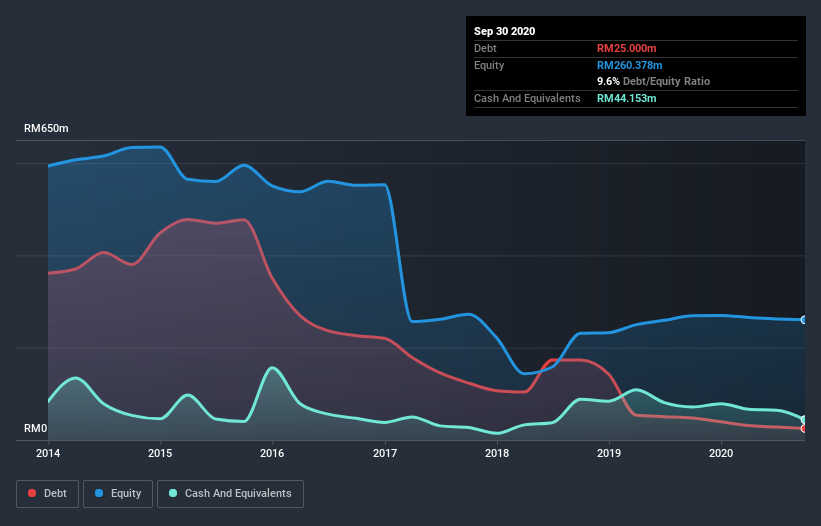Click Cash And Equivalents label in tooltip
This screenshot has height=526, width=821.
point(527,98)
